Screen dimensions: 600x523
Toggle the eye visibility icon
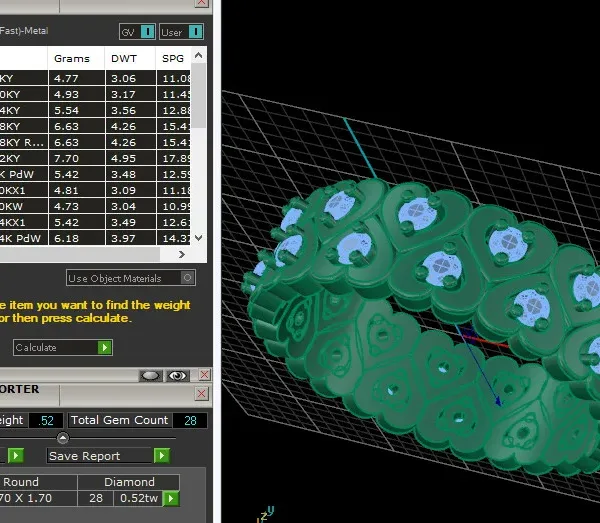click(178, 376)
